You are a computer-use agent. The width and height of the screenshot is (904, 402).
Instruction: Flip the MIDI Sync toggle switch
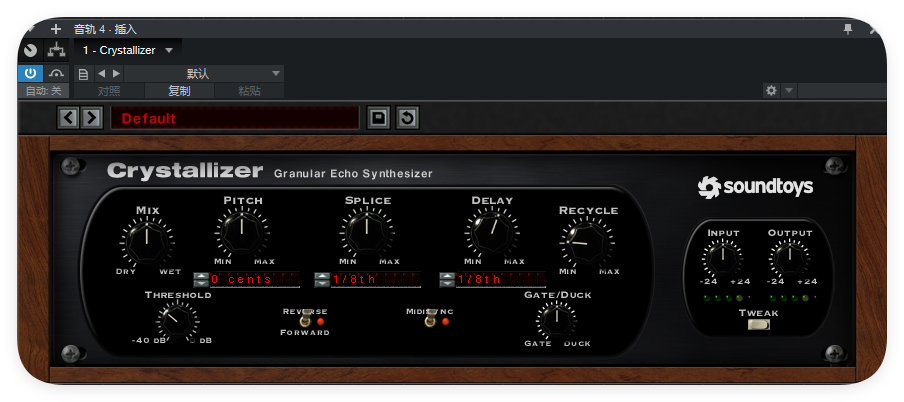click(430, 320)
